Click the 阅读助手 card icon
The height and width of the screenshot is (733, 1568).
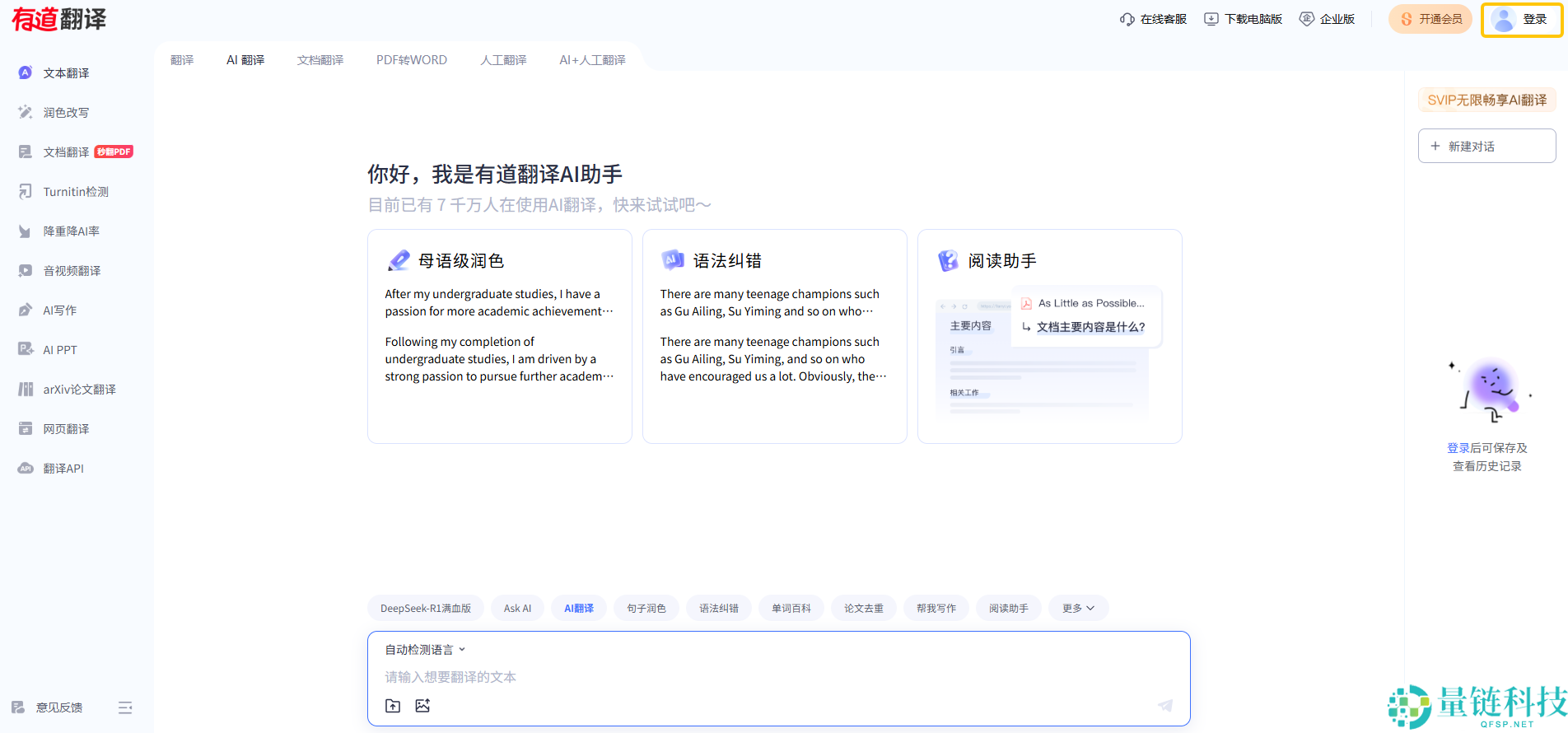[x=948, y=260]
